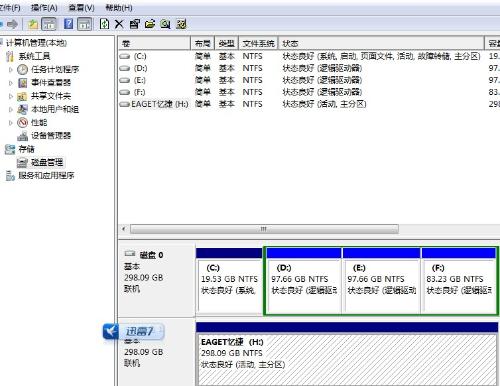Expand the 性能 node triangle
Viewport: 500px width, 386px height.
click(x=11, y=123)
